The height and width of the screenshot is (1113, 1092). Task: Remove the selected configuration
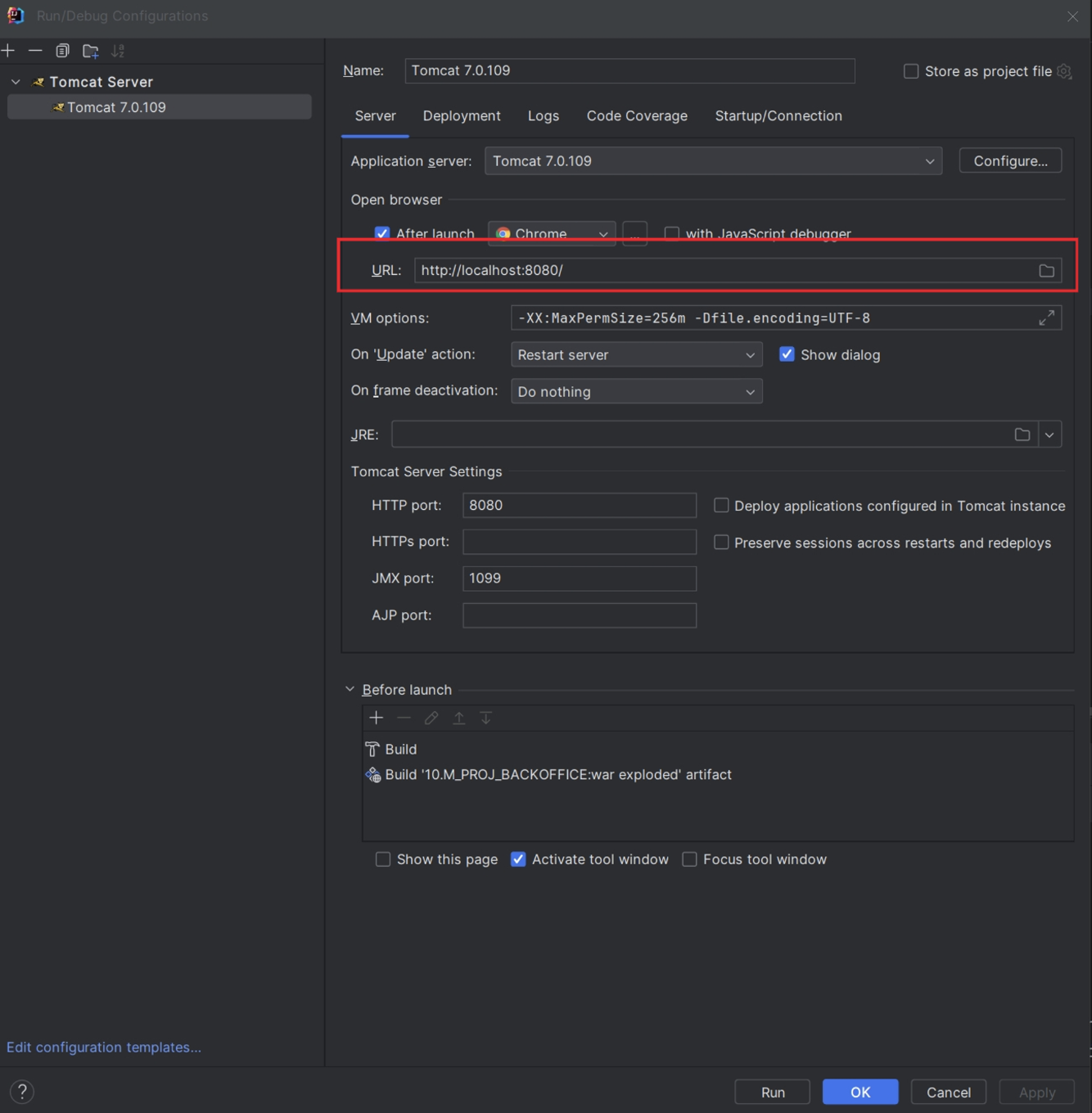pos(35,51)
